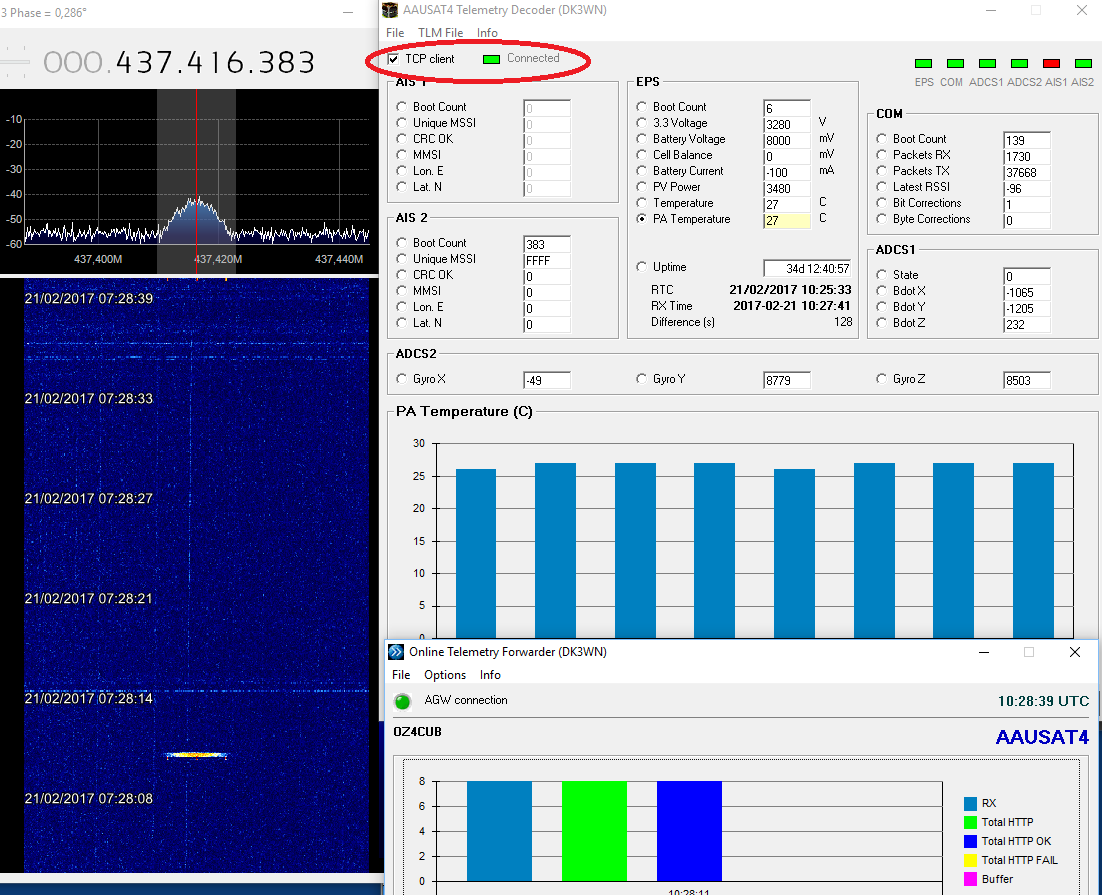Open the Options menu in Telemetry Forwarder
This screenshot has height=896, width=1102.
click(x=445, y=675)
